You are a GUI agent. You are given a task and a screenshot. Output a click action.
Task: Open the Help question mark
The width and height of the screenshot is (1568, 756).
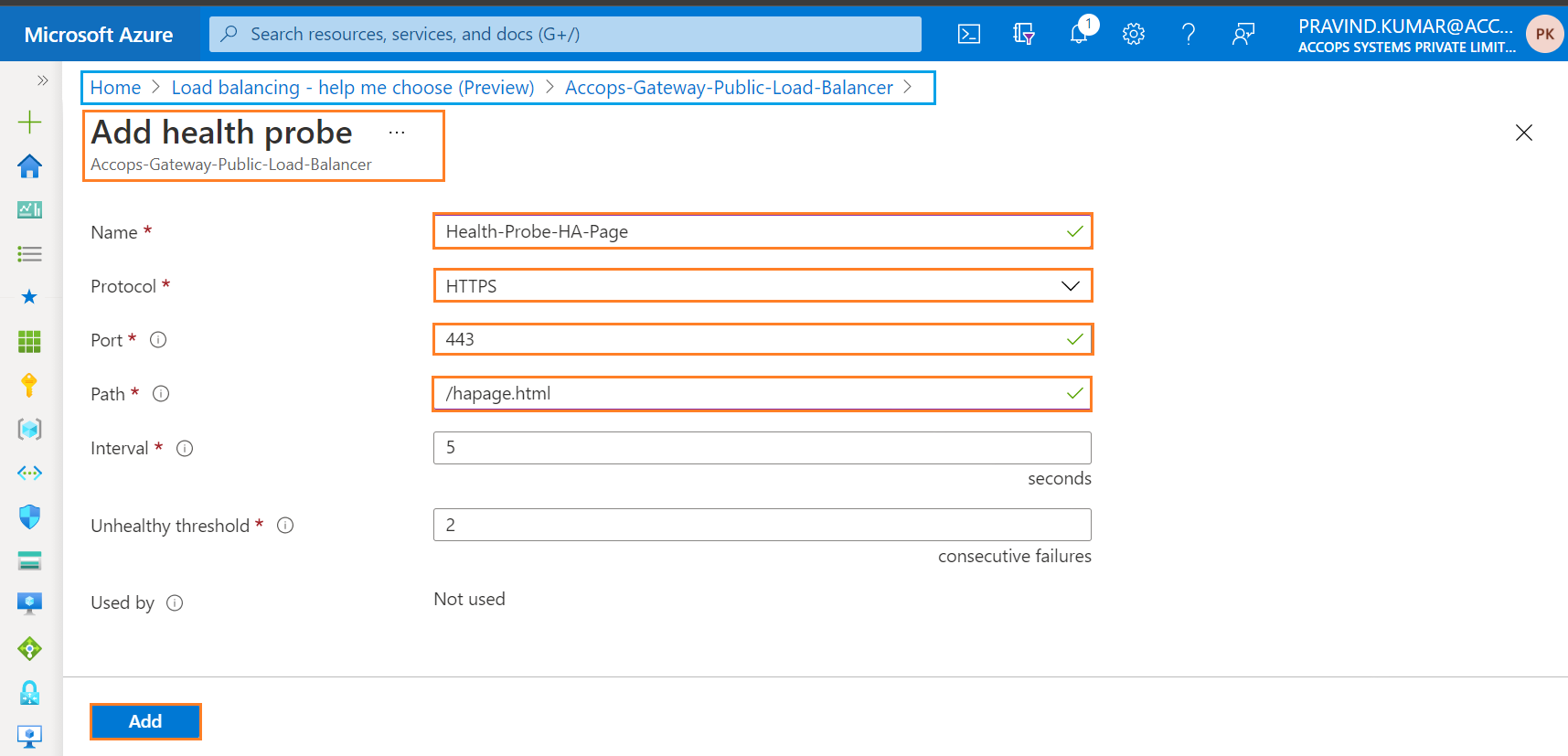coord(1189,34)
